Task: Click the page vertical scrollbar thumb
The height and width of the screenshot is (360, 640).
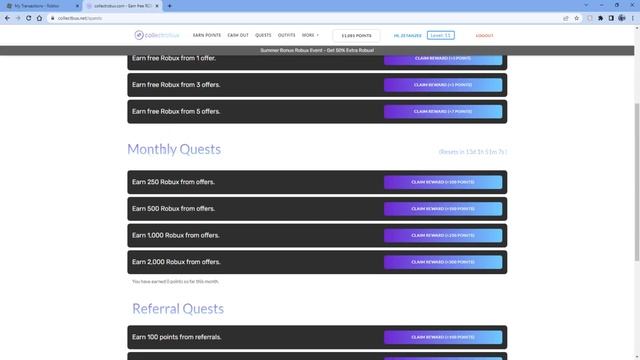Action: [637, 182]
